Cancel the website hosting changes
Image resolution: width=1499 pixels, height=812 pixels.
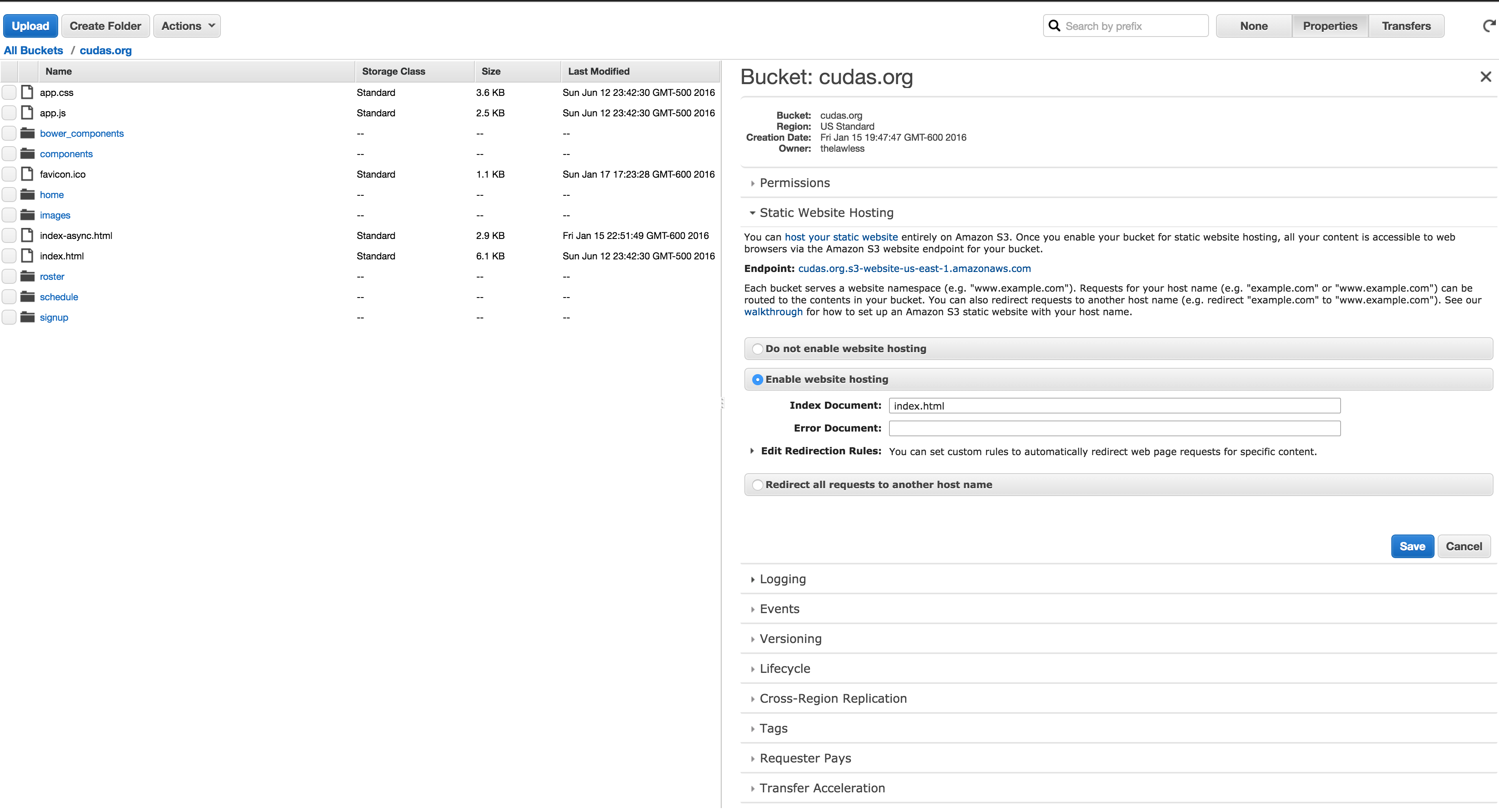1464,547
